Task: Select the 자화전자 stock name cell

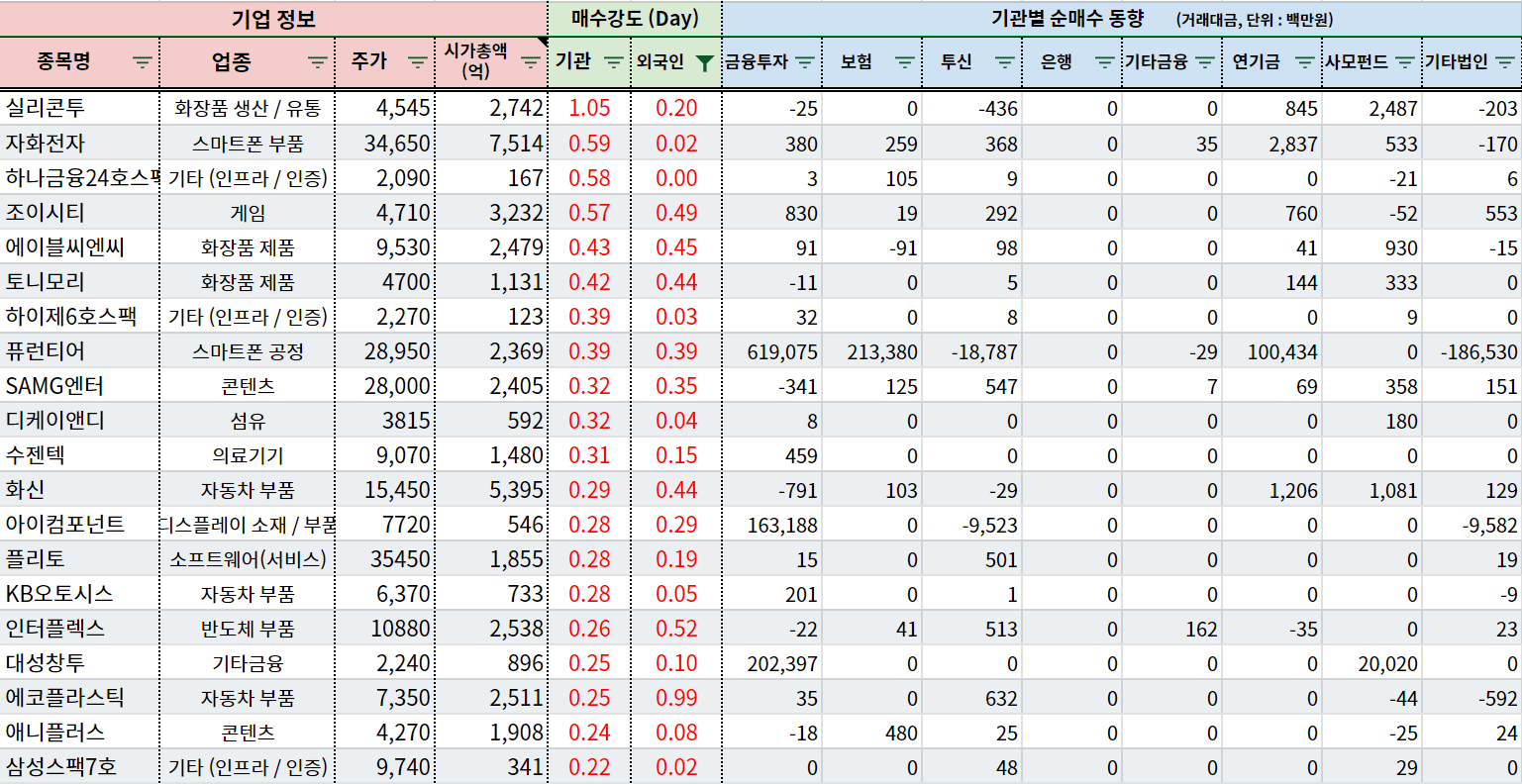Action: click(x=79, y=143)
